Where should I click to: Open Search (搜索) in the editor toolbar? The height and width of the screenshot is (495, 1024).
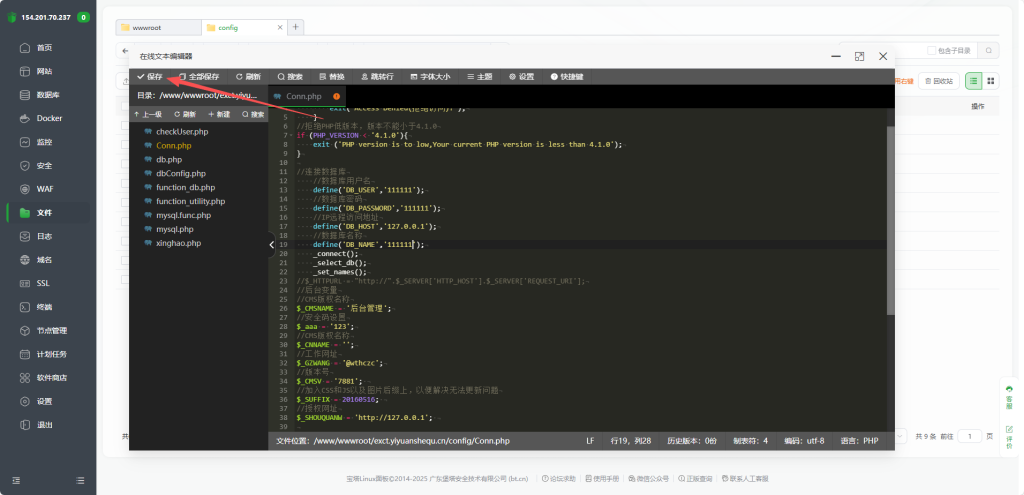tap(290, 76)
